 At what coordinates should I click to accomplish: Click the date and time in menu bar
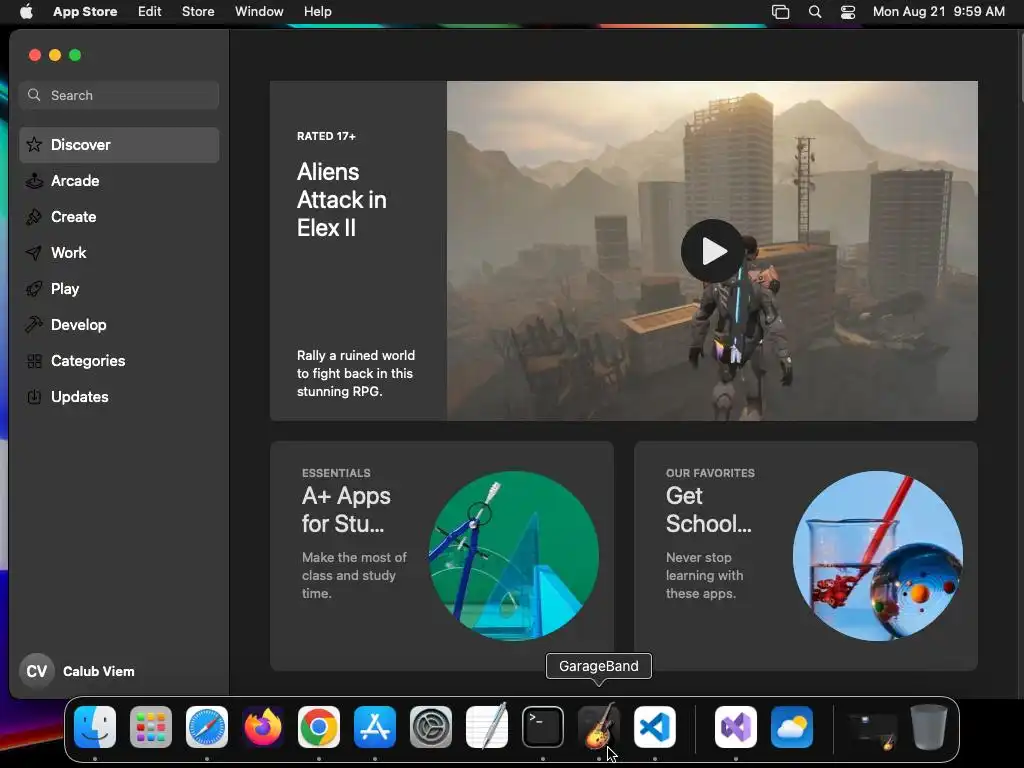[x=938, y=12]
